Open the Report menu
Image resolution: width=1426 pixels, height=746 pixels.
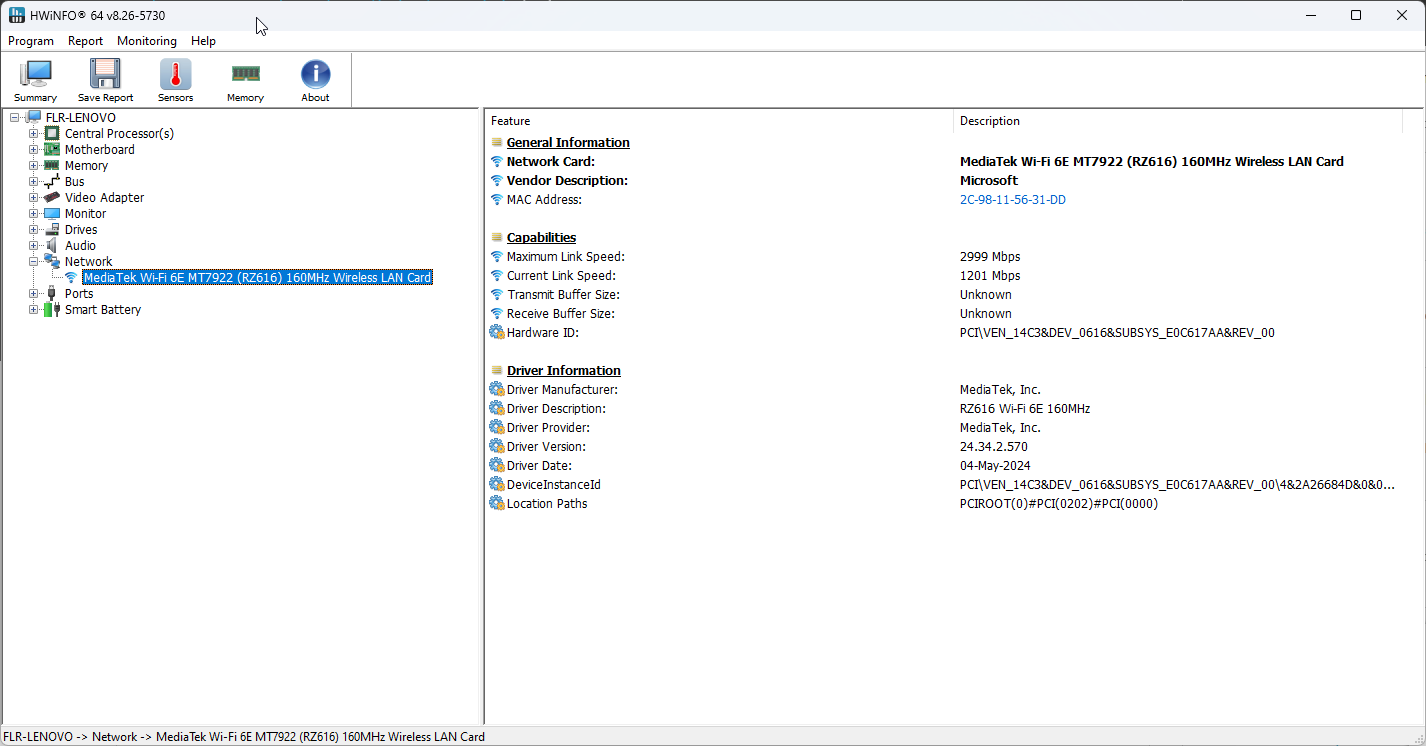point(85,41)
